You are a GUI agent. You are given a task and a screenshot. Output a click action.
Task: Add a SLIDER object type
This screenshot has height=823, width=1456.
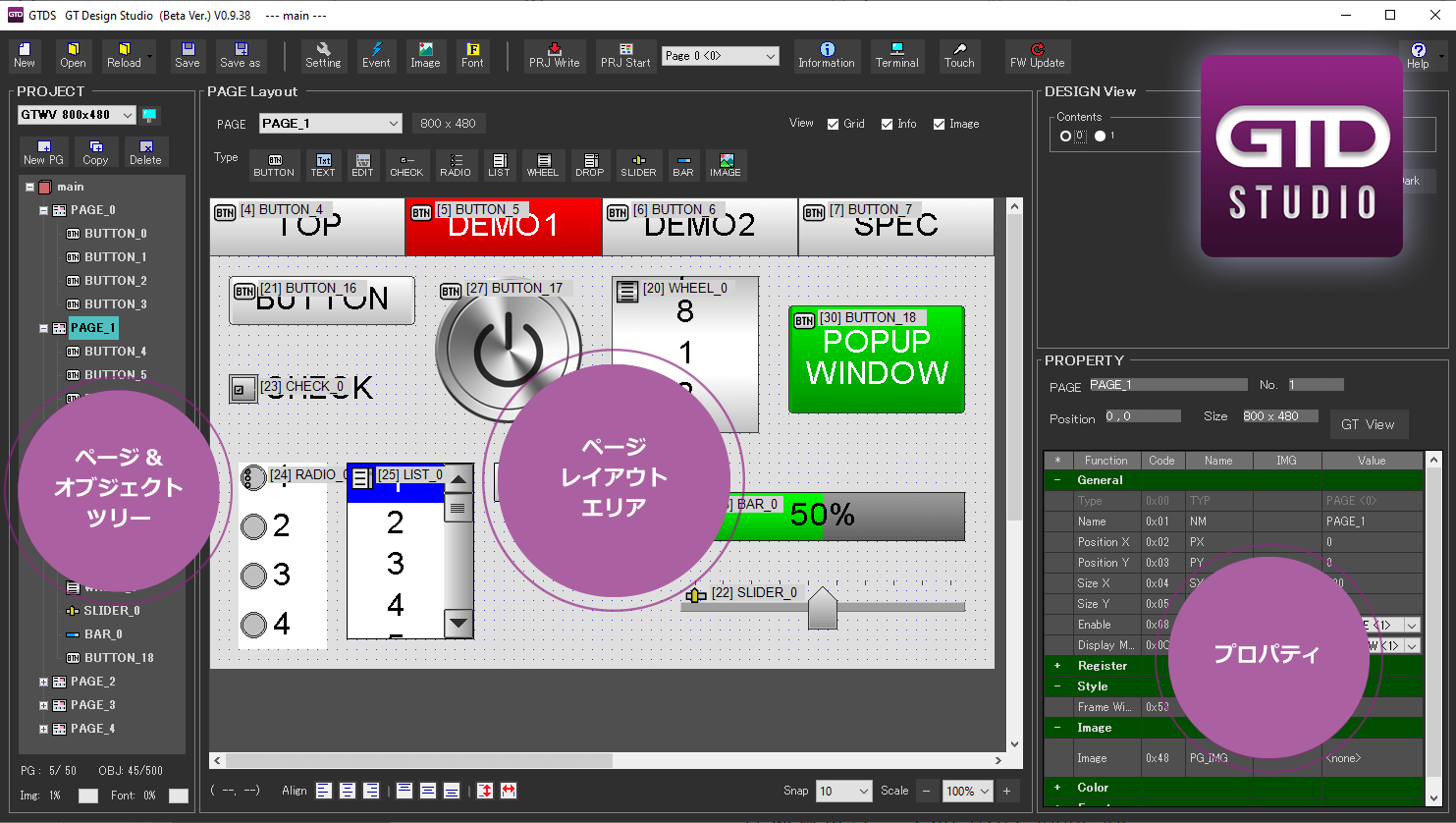tap(638, 165)
